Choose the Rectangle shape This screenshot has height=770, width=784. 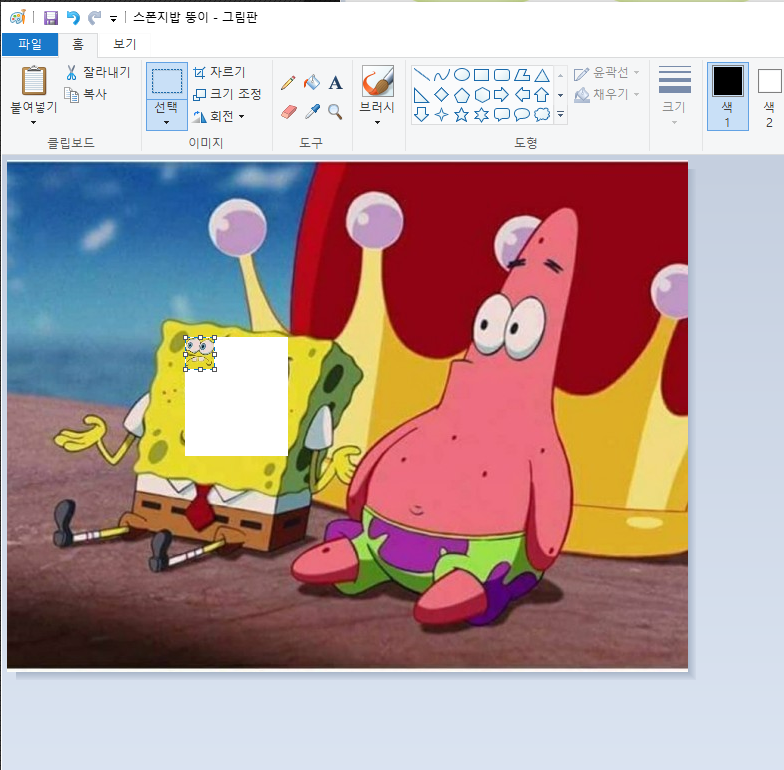point(482,75)
